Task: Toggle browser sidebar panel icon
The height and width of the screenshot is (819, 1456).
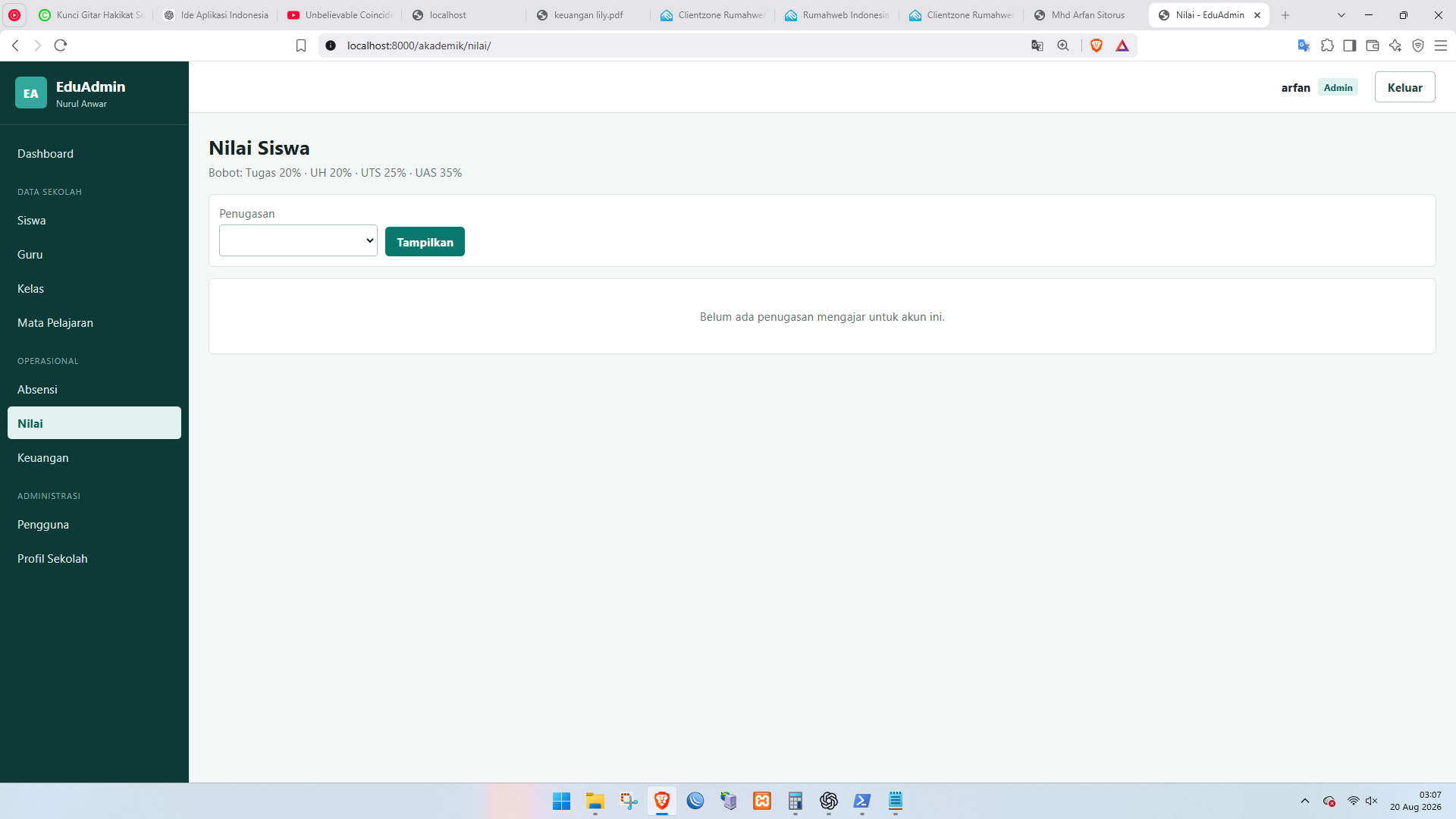Action: [x=1350, y=45]
